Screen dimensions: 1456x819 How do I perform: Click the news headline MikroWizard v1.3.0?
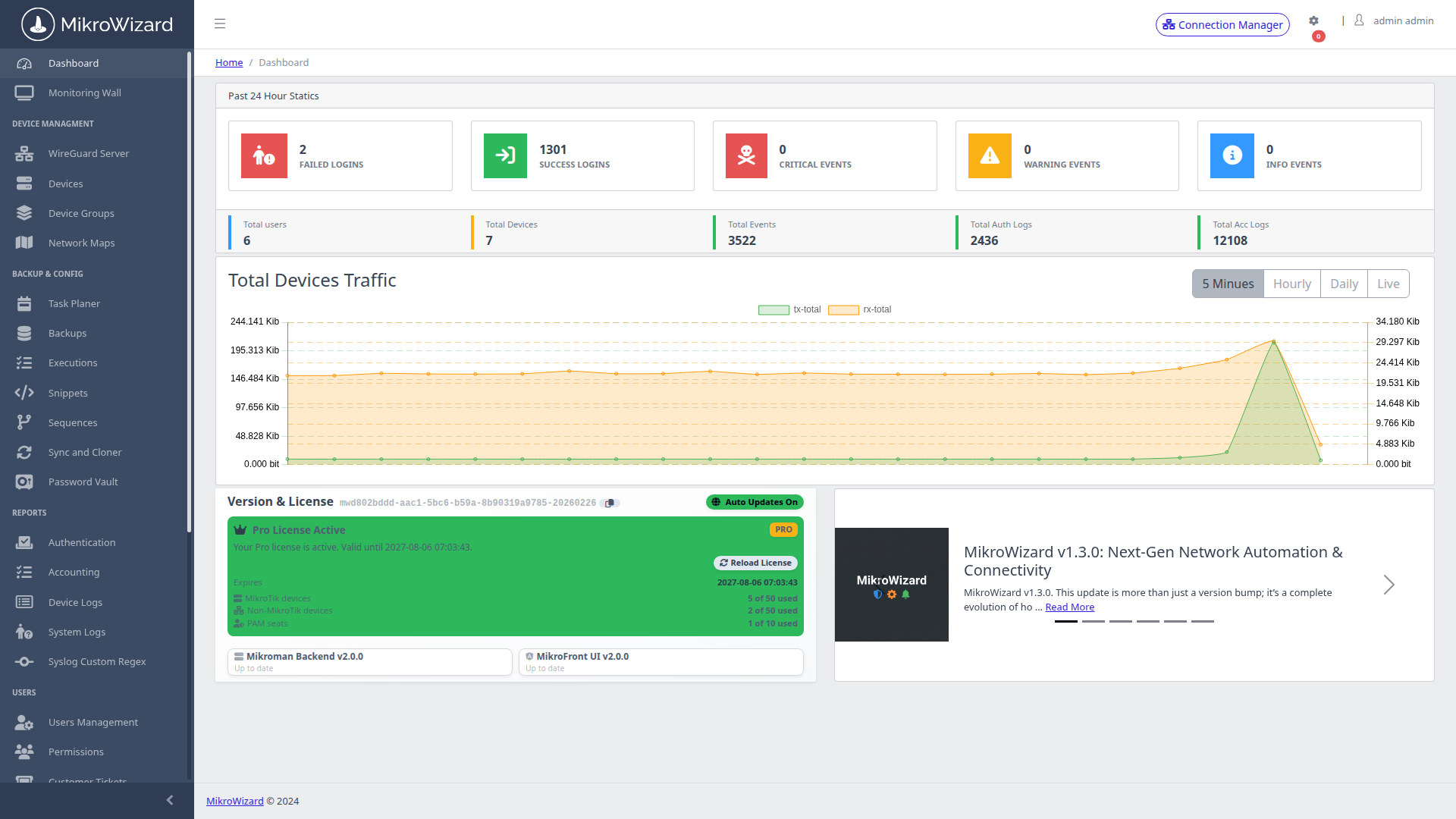click(1153, 561)
